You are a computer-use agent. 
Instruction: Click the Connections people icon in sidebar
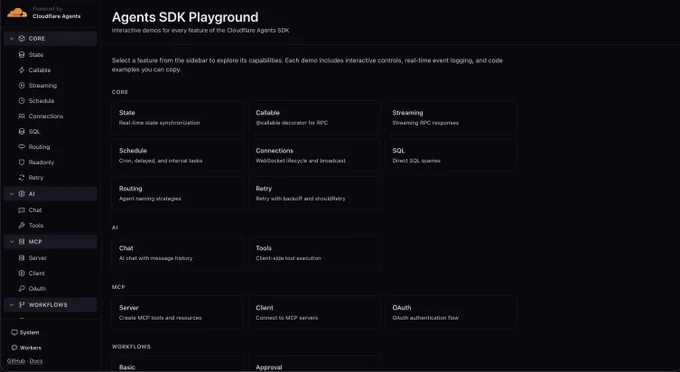22,116
